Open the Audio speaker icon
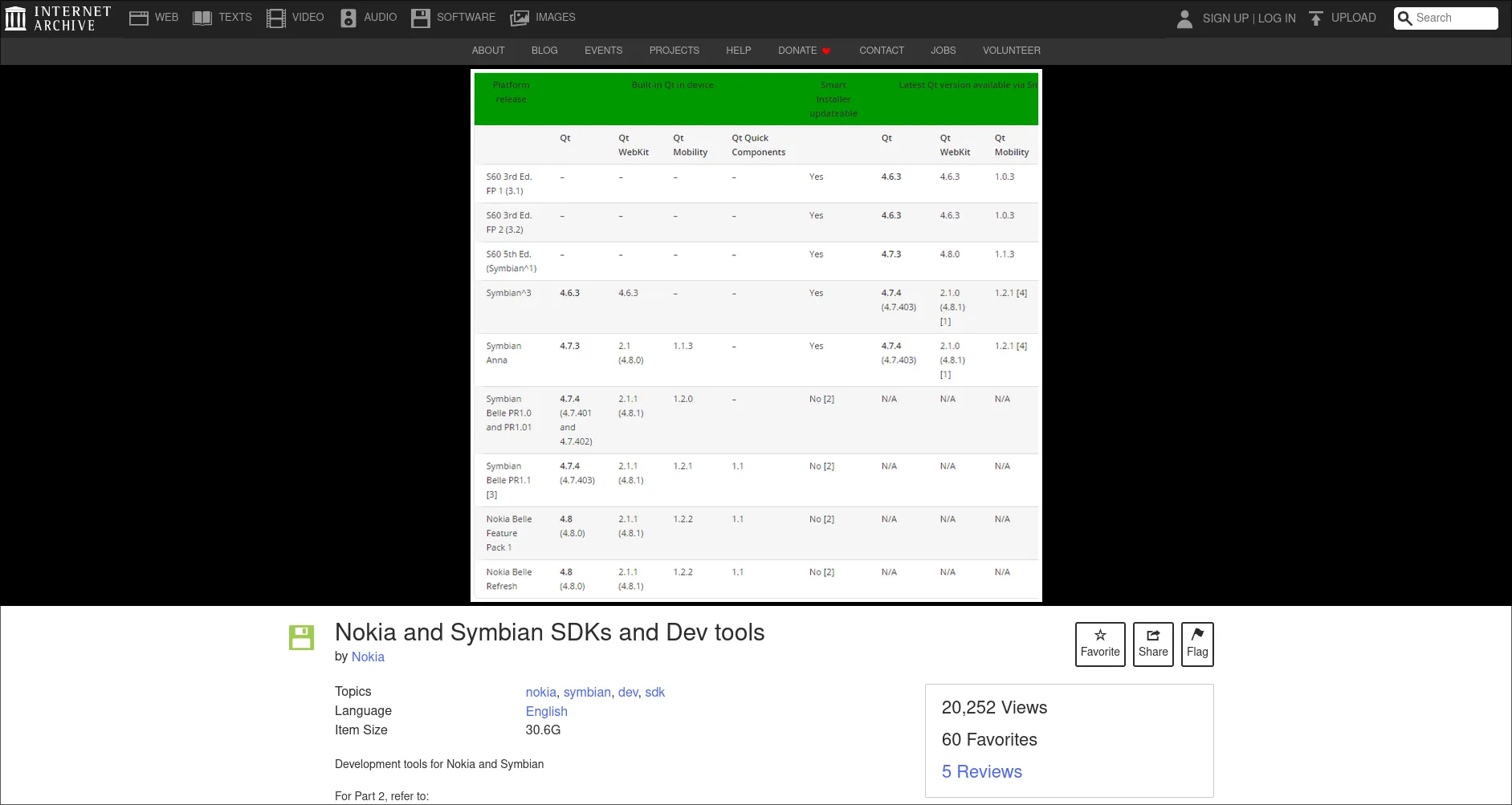Image resolution: width=1512 pixels, height=805 pixels. tap(348, 18)
